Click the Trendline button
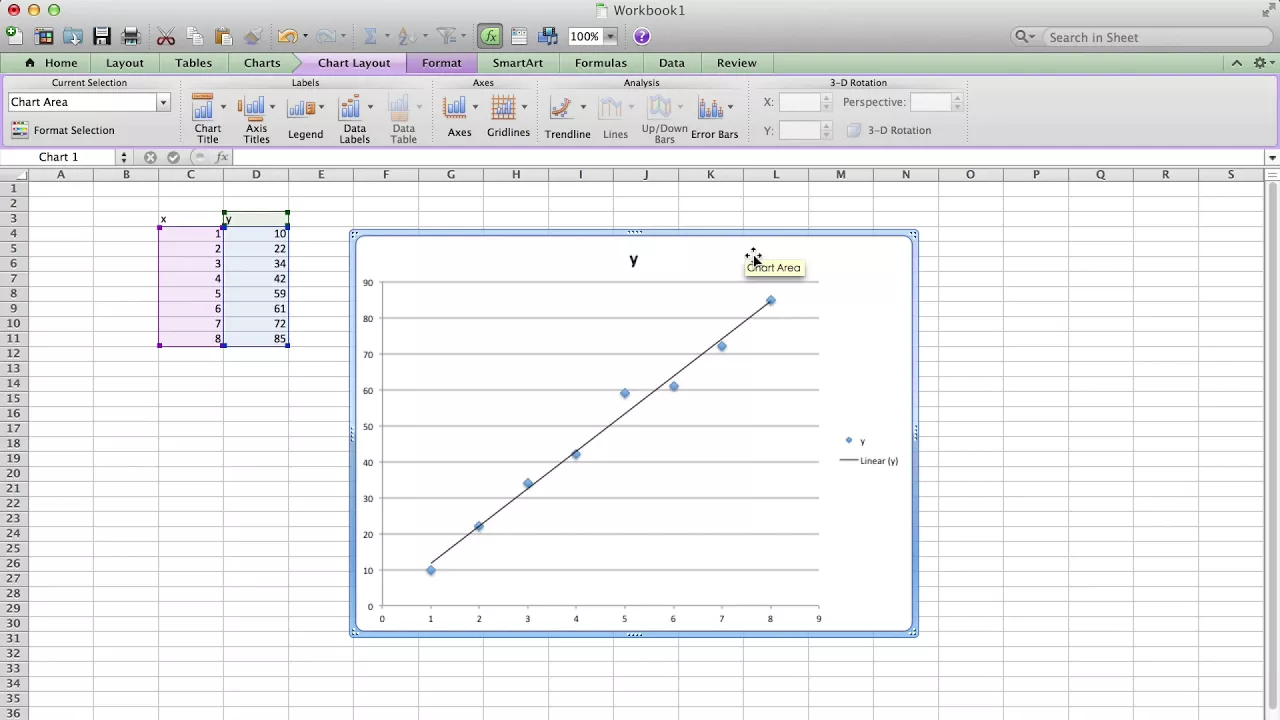 click(x=567, y=118)
